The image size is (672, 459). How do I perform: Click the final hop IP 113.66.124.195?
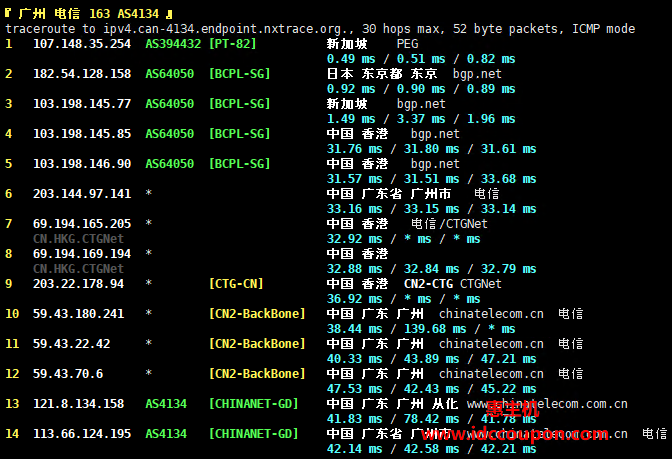[x=82, y=434]
